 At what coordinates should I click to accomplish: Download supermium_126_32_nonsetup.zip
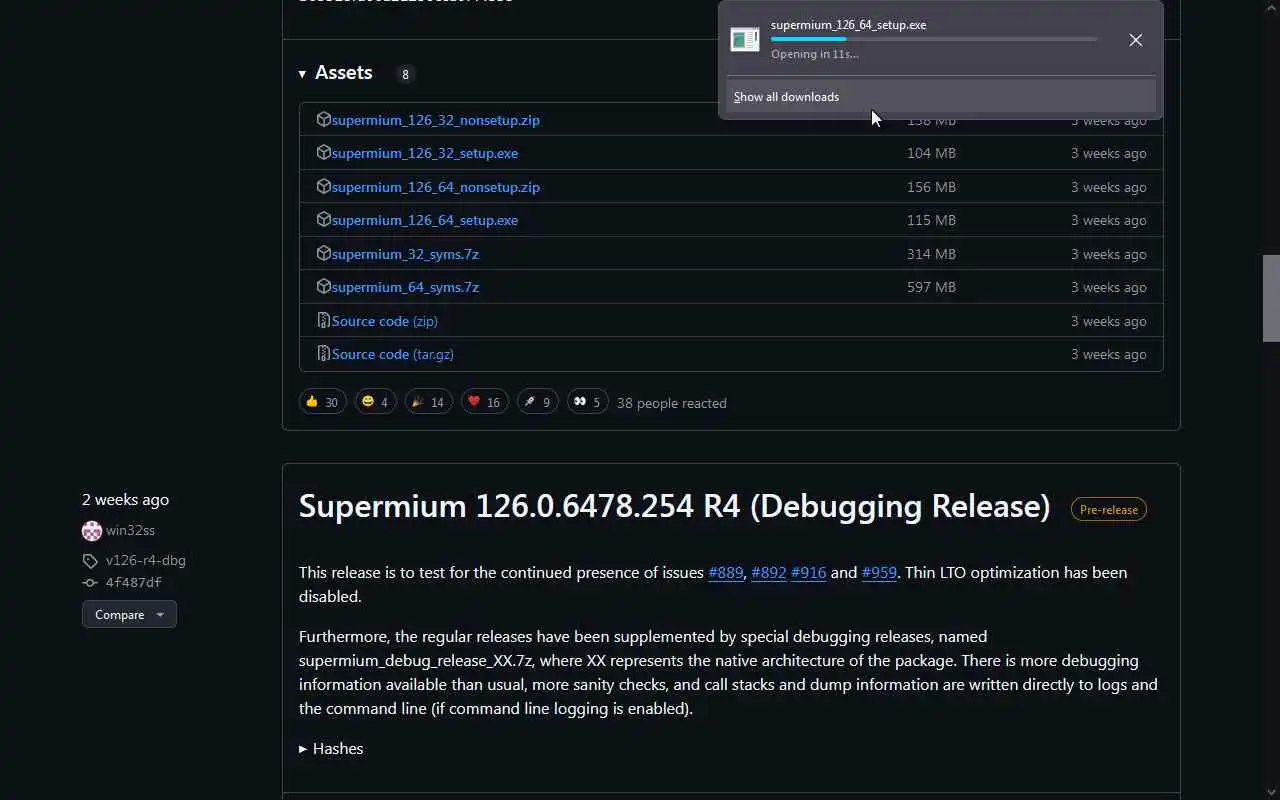pos(436,120)
